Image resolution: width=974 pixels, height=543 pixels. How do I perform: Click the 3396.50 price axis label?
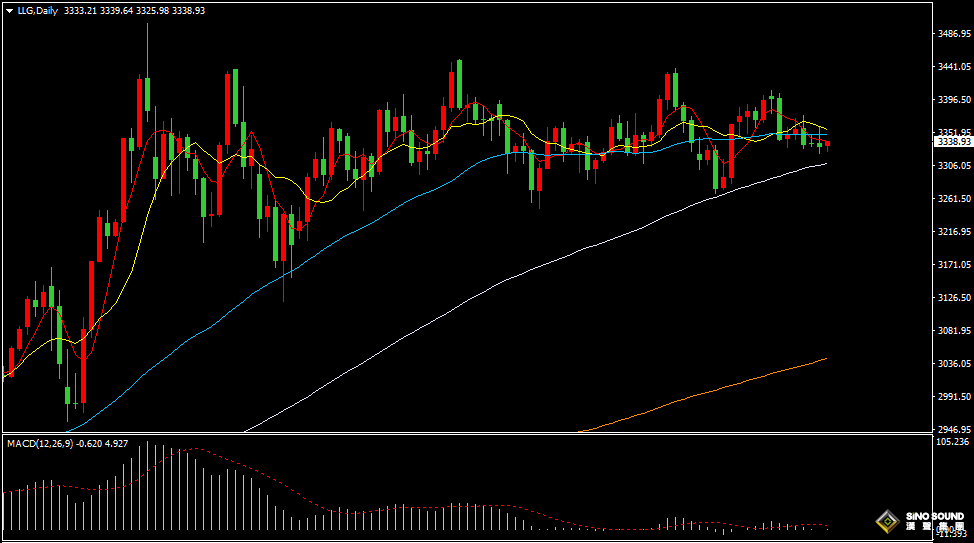coord(954,99)
